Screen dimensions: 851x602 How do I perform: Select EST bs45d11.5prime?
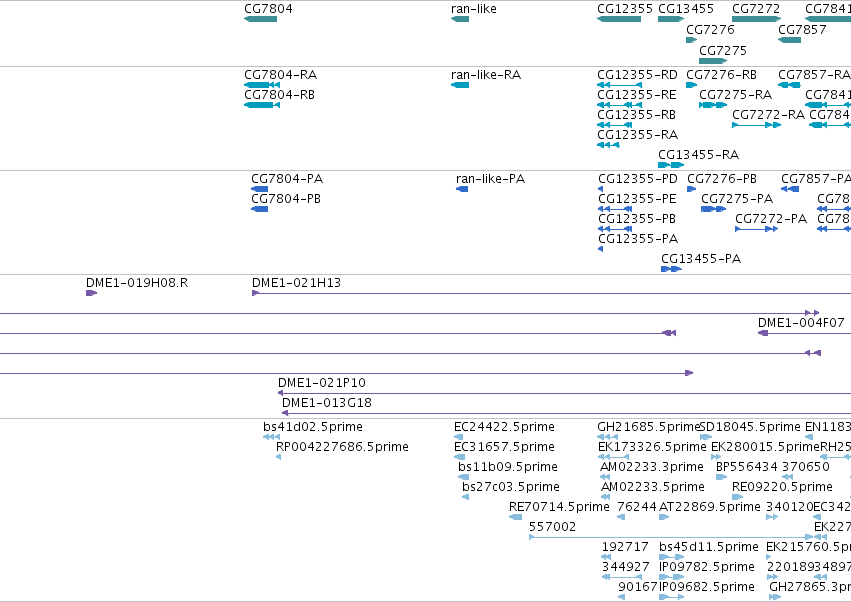[671, 557]
